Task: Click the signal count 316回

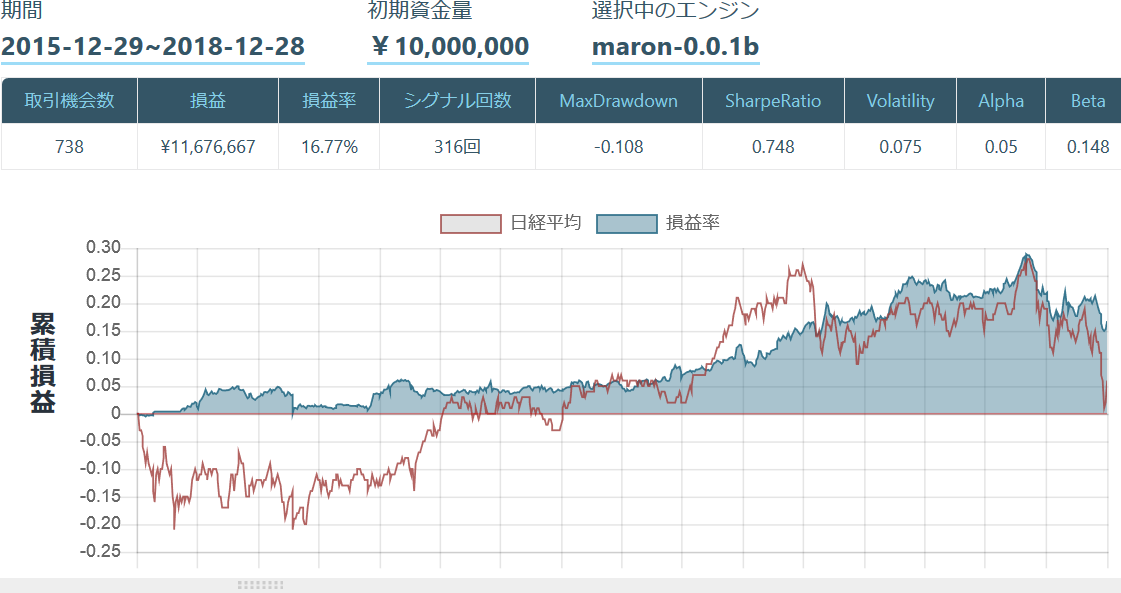Action: click(x=457, y=146)
